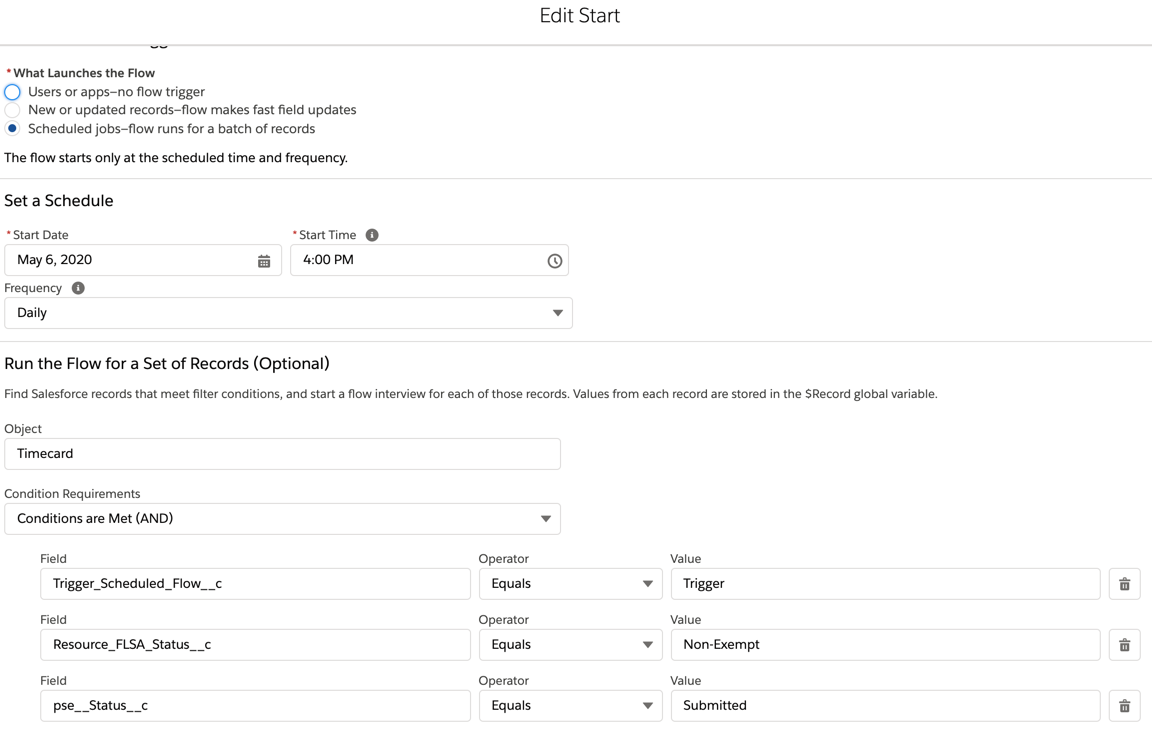Viewport: 1152px width, 734px height.
Task: Delete the Resource_FLSA_Status__c condition row
Action: tap(1124, 645)
